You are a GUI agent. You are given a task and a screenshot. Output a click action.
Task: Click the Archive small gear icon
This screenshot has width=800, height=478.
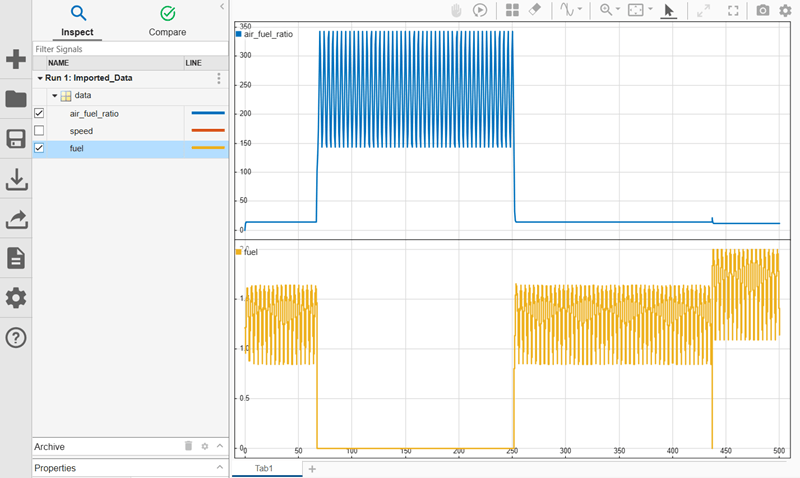pyautogui.click(x=205, y=446)
